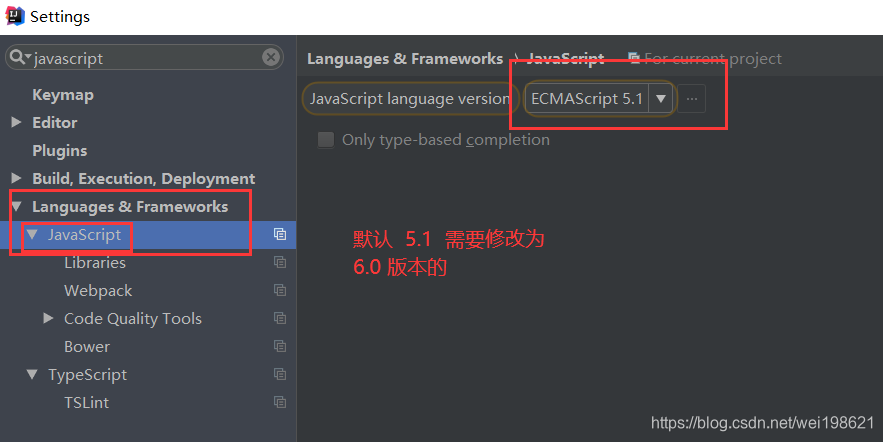Collapse the TypeScript tree node

click(x=32, y=374)
